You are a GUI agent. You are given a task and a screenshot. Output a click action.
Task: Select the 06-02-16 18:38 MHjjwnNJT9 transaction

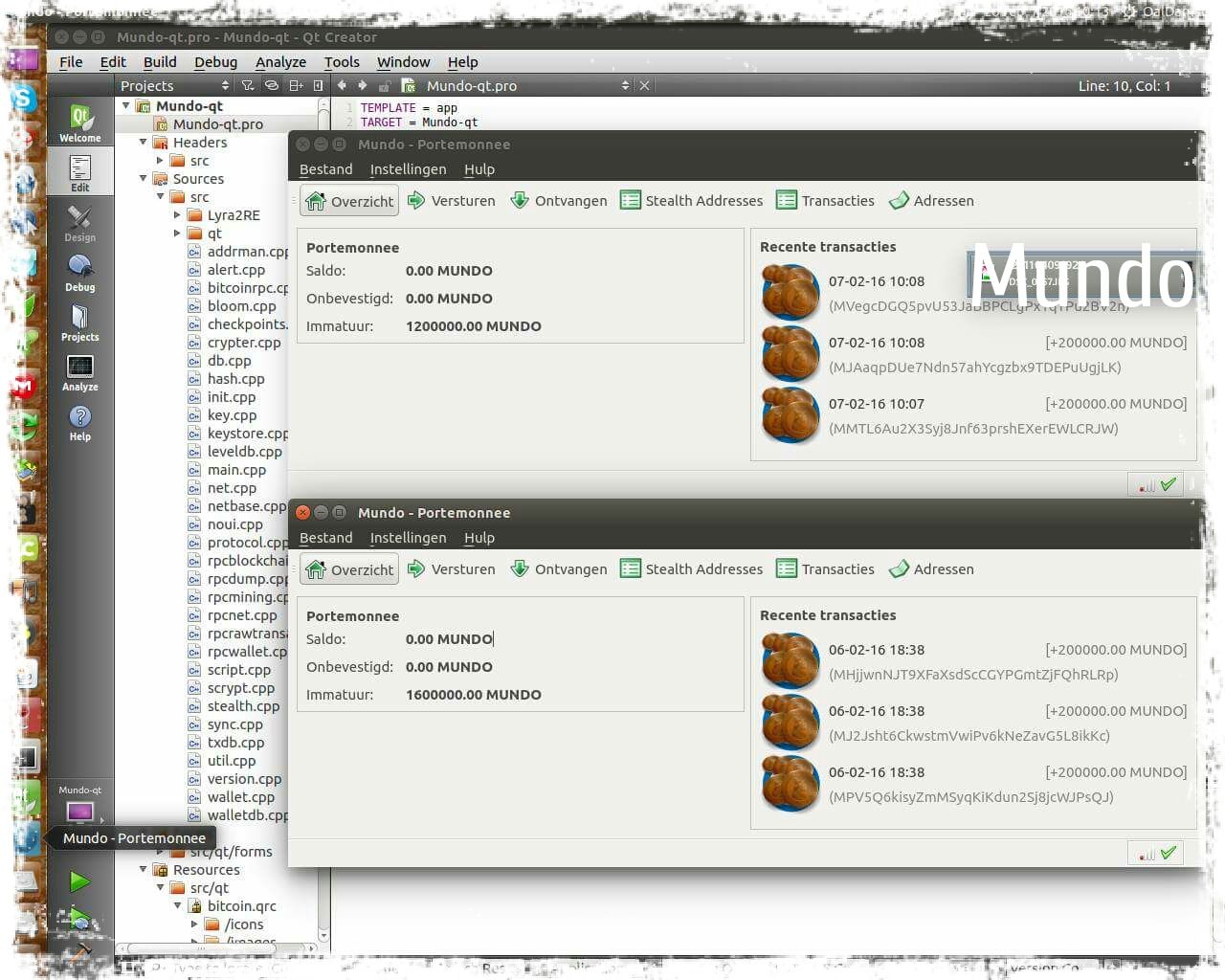click(x=973, y=661)
